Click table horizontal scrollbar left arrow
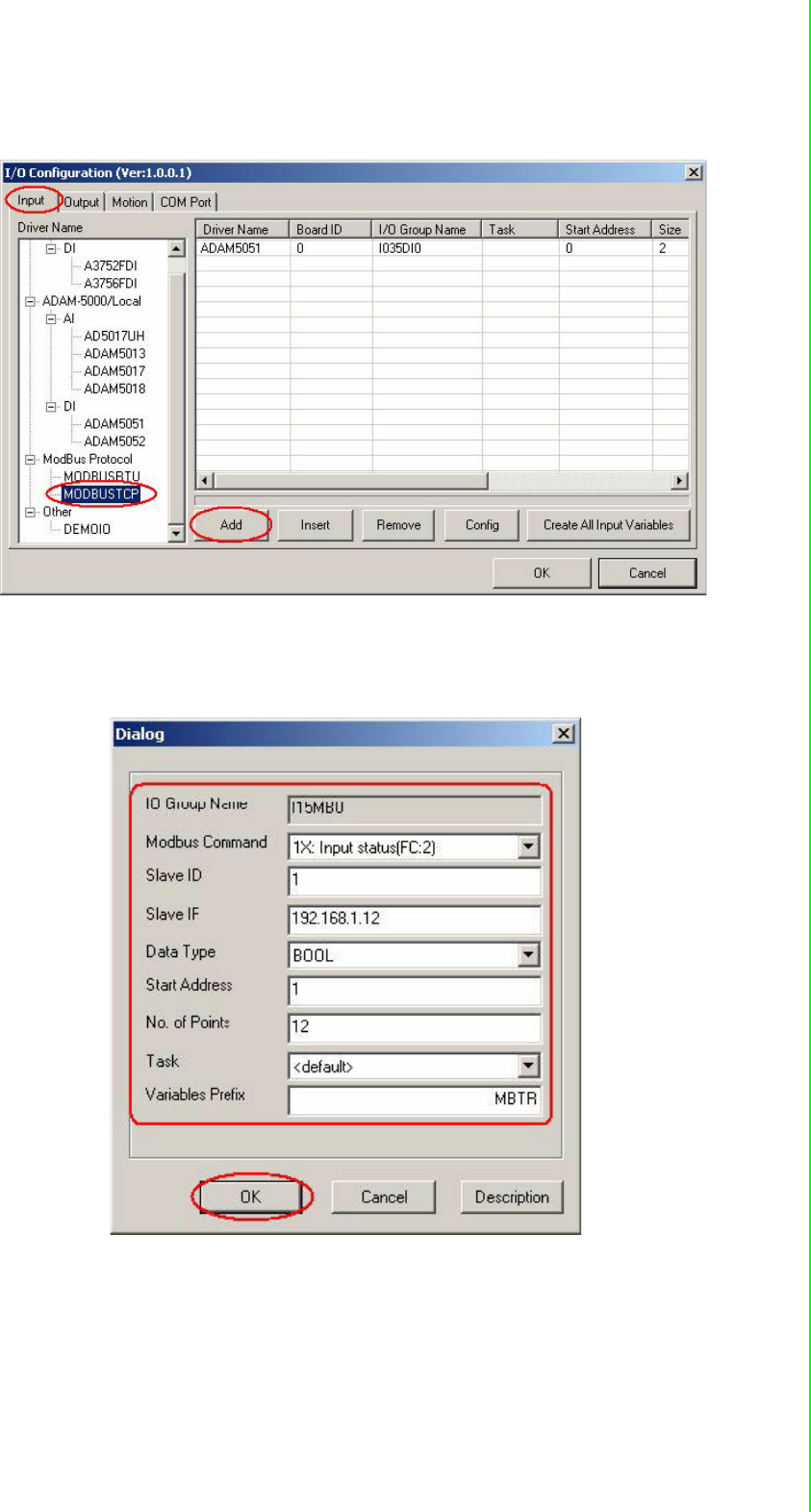Screen dimensions: 811x1512 (x=205, y=480)
